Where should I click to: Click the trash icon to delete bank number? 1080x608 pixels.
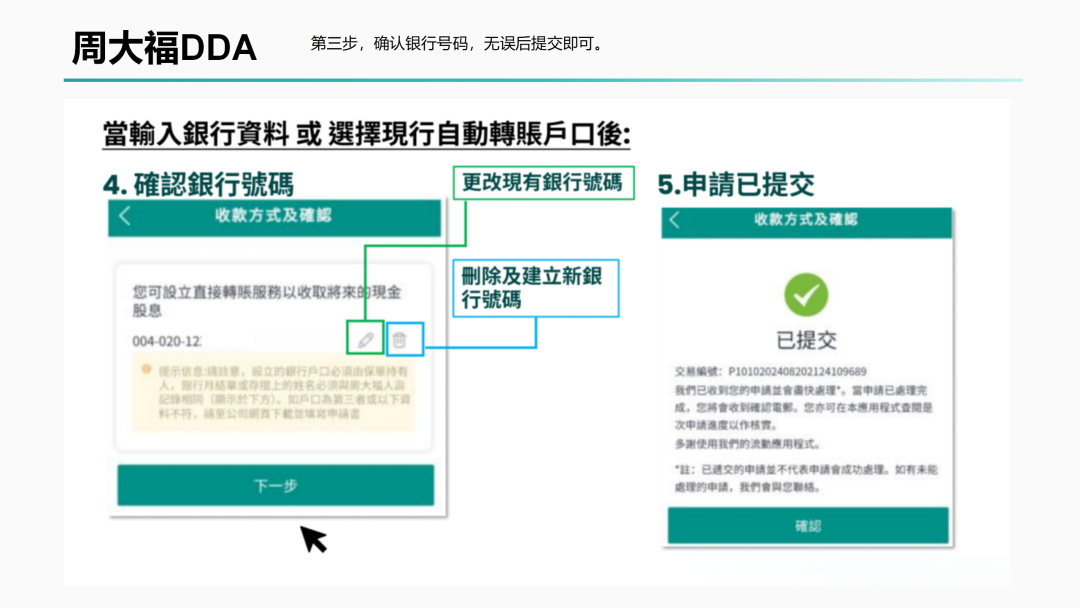[x=399, y=339]
